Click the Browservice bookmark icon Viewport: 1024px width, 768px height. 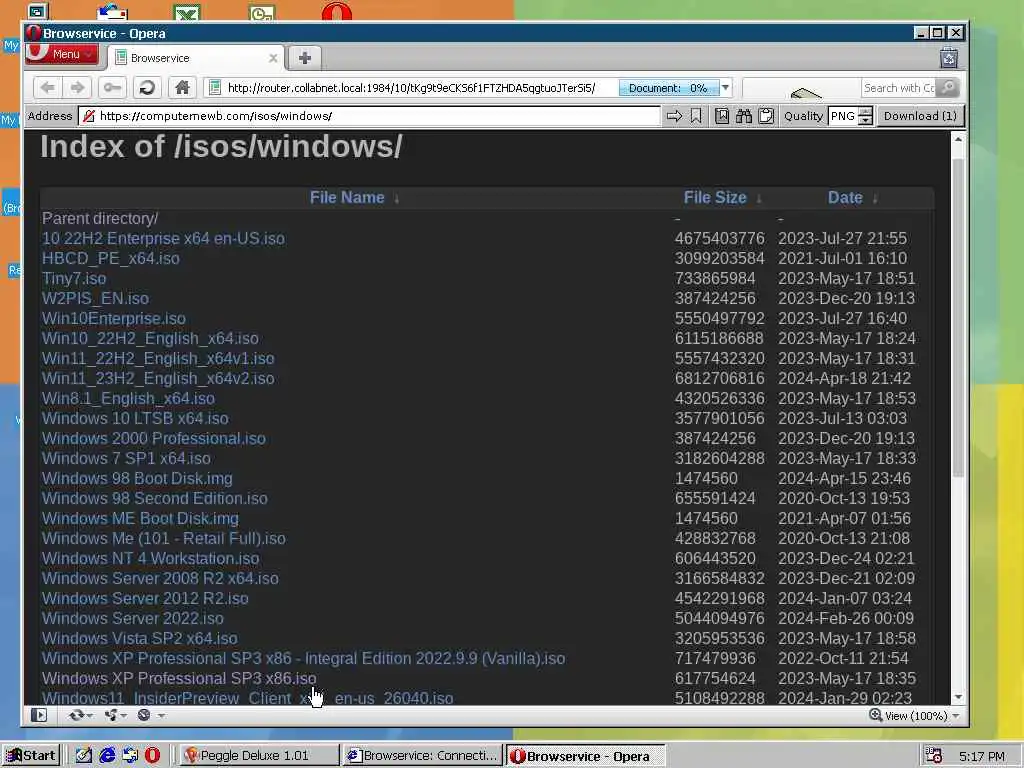tap(696, 116)
